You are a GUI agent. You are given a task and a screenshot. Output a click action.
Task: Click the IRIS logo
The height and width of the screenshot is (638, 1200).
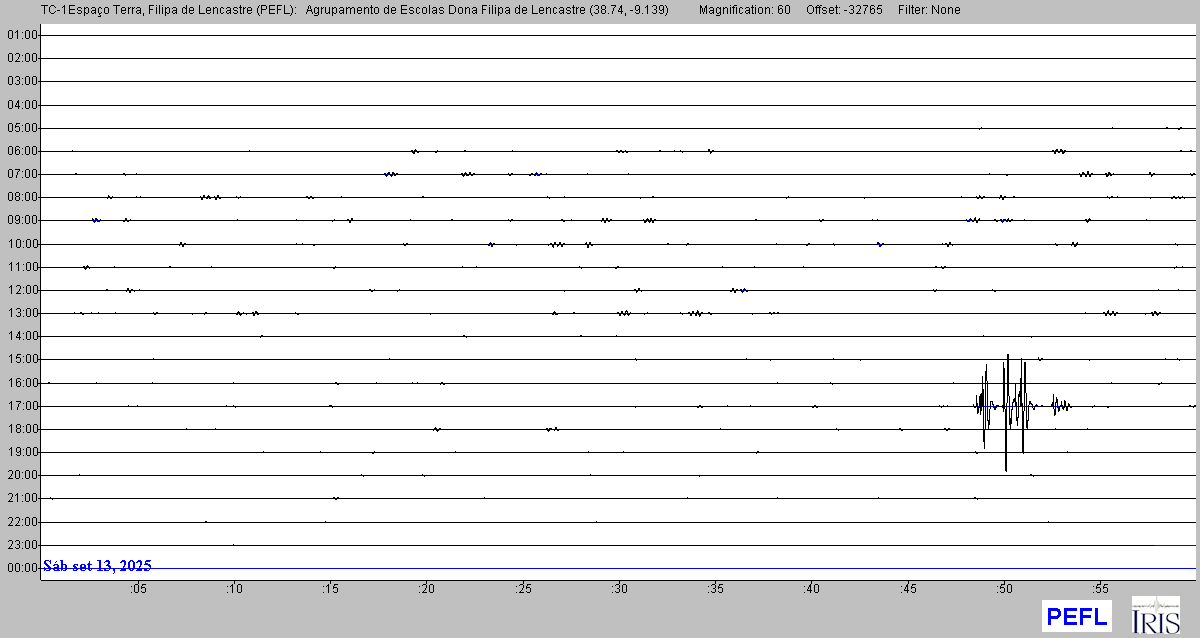[x=1155, y=615]
